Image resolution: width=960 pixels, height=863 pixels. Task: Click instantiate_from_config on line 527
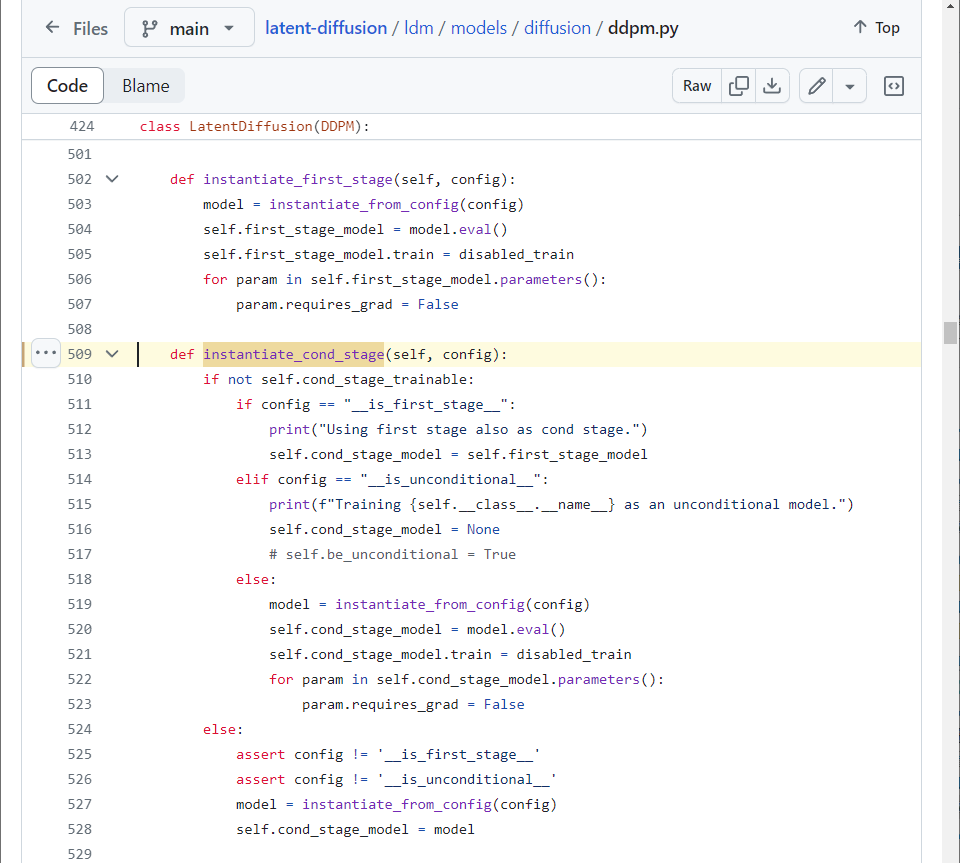397,804
